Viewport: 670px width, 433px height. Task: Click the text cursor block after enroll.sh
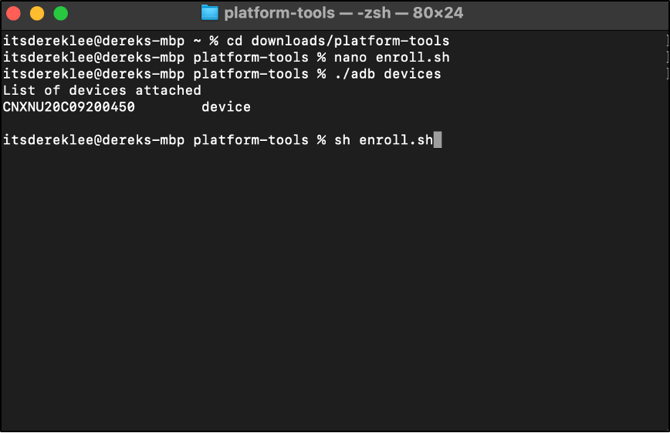point(438,140)
